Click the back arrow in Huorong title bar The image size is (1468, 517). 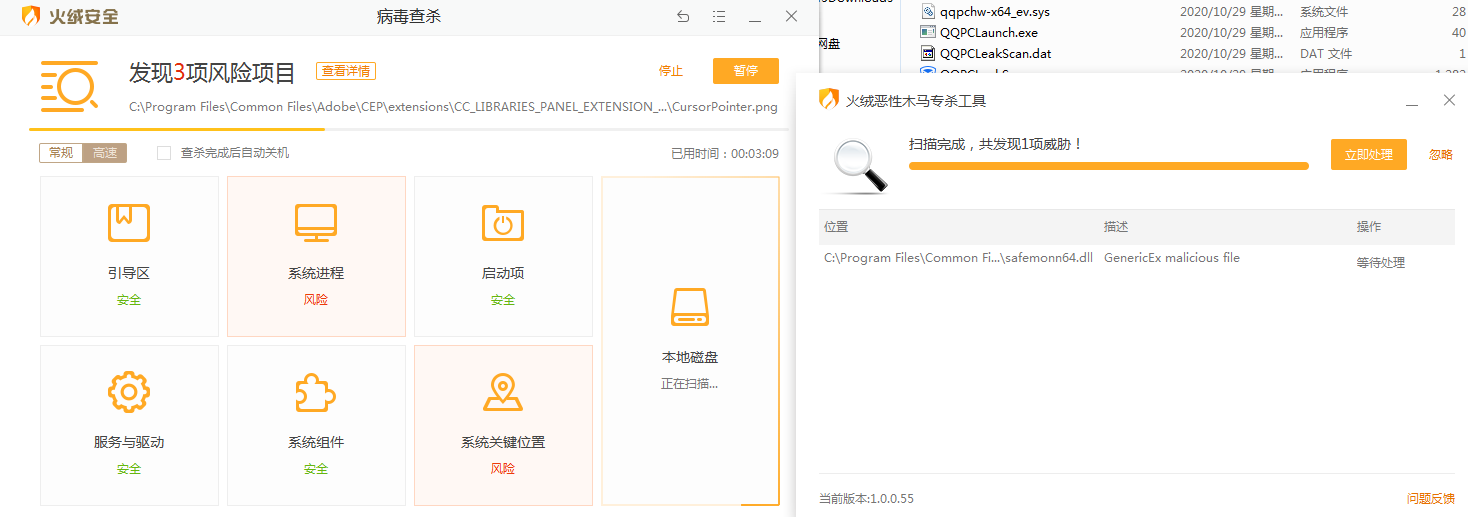[683, 17]
